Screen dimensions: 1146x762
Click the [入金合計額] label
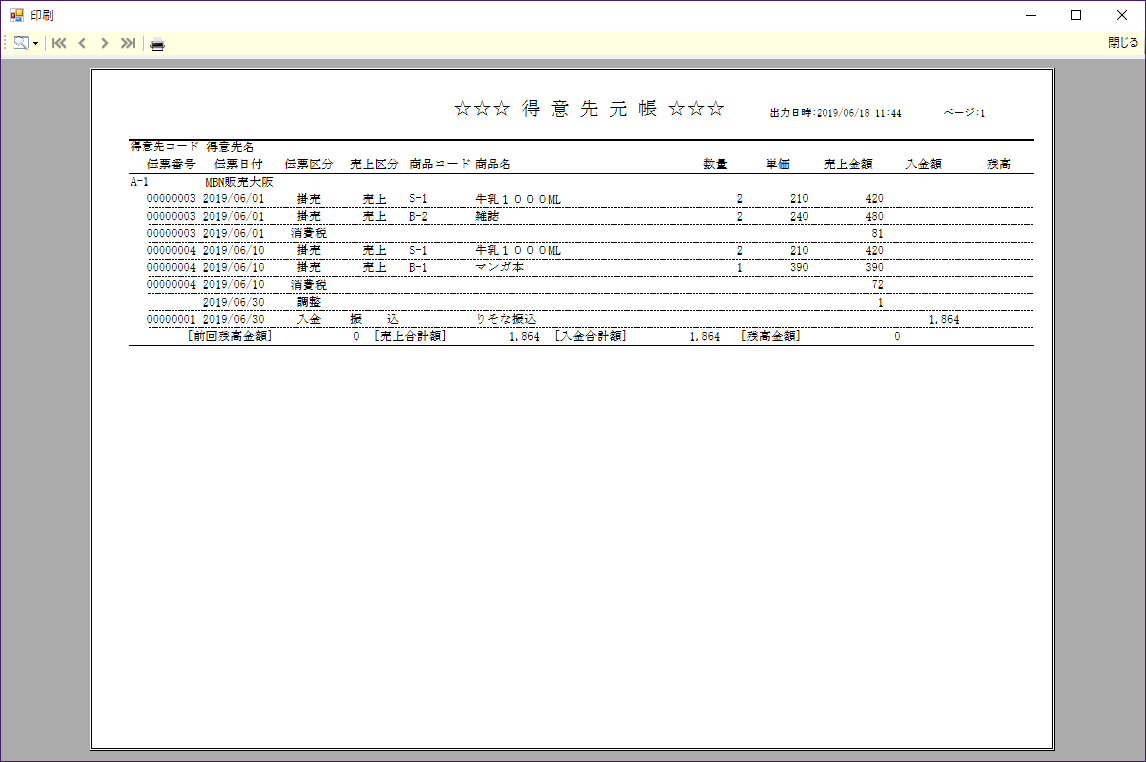point(591,336)
